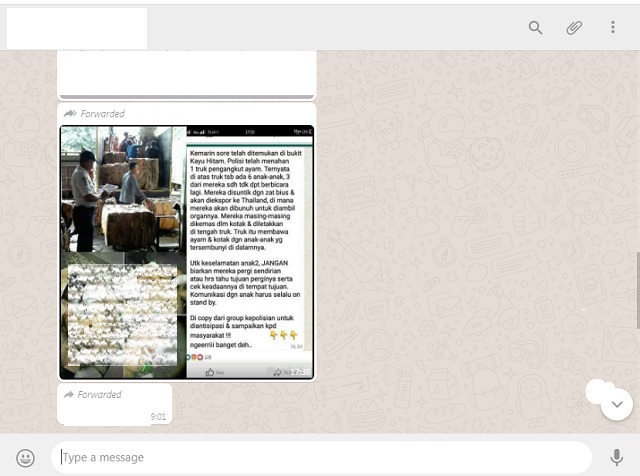Open the contact info header area
The image size is (640, 476).
pyautogui.click(x=77, y=28)
